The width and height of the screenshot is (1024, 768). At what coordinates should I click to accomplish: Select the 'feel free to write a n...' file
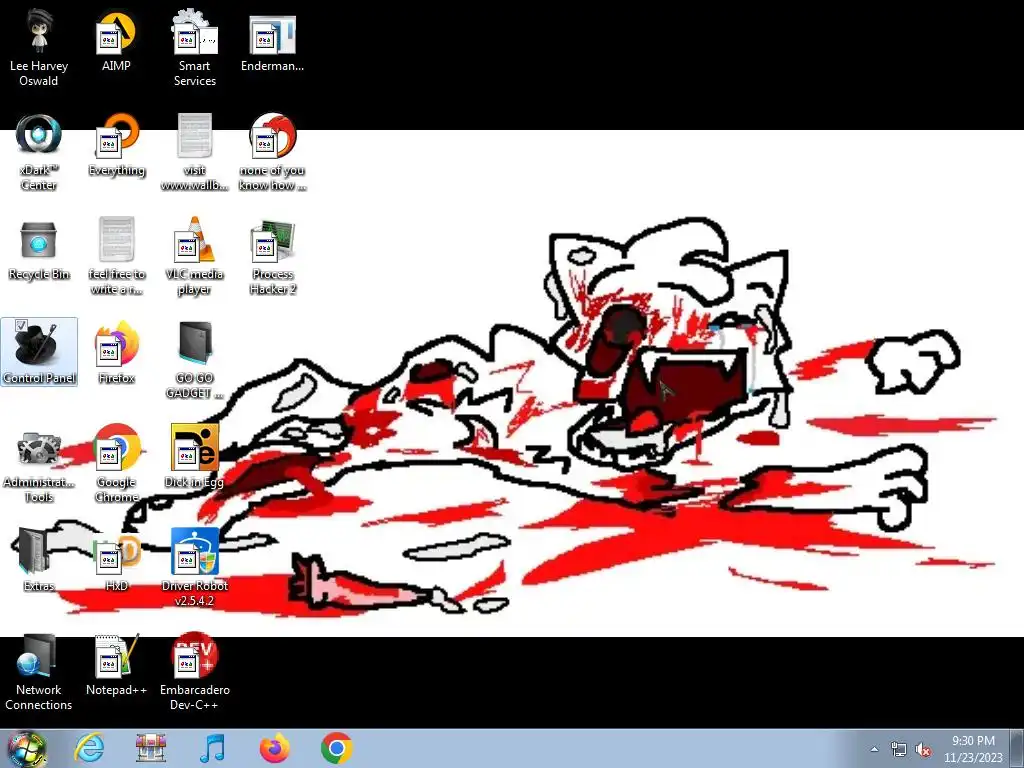click(116, 257)
